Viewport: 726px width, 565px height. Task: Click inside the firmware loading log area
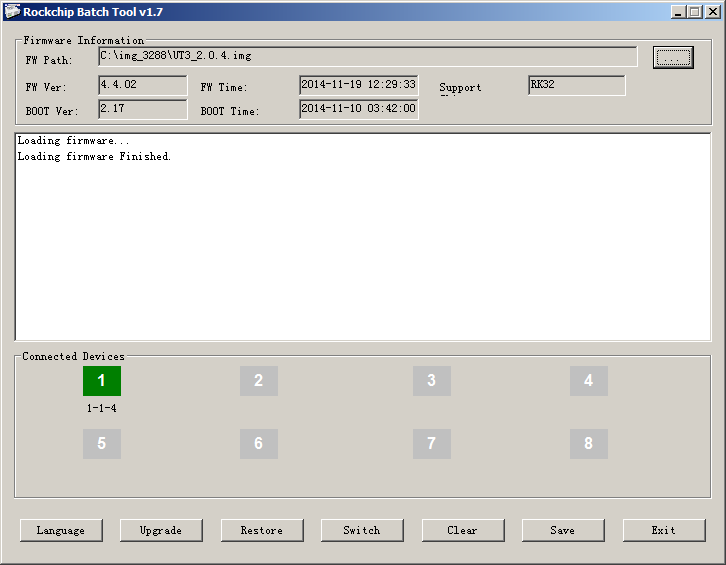coord(362,240)
